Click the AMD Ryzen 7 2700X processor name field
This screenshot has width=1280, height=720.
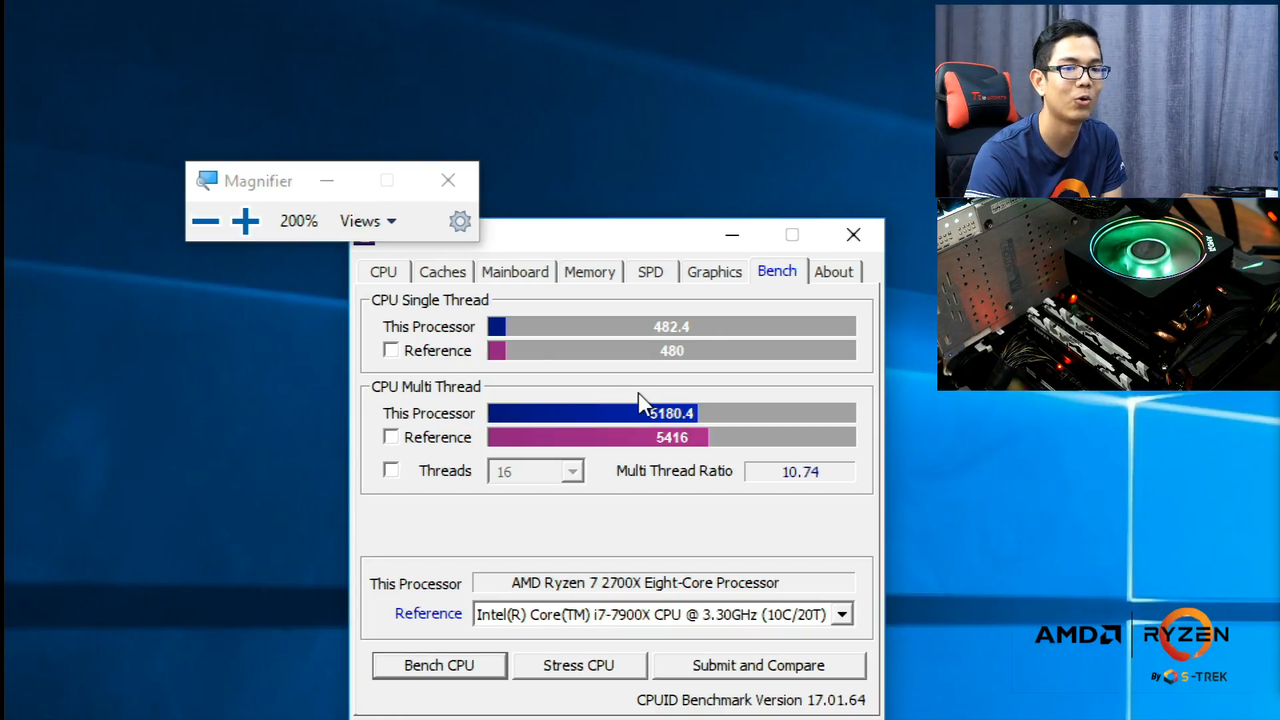[x=664, y=583]
